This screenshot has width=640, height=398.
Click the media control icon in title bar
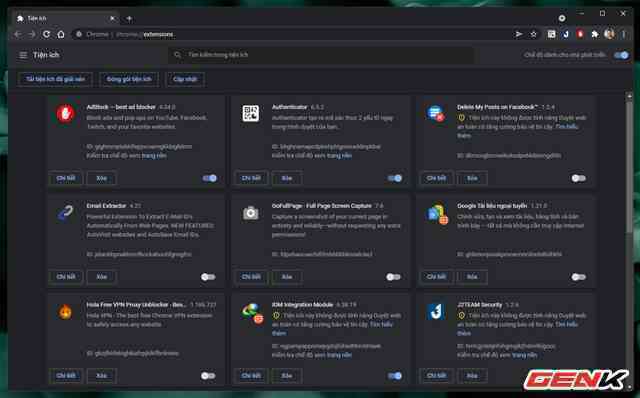pyautogui.click(x=562, y=18)
